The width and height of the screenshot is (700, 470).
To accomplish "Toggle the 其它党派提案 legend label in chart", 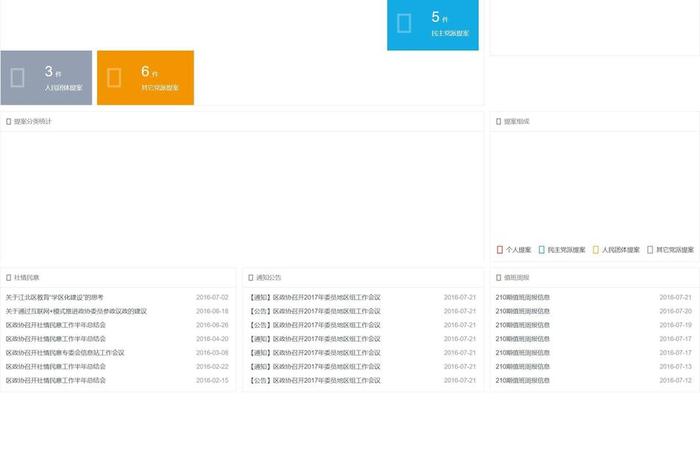I will [x=675, y=250].
